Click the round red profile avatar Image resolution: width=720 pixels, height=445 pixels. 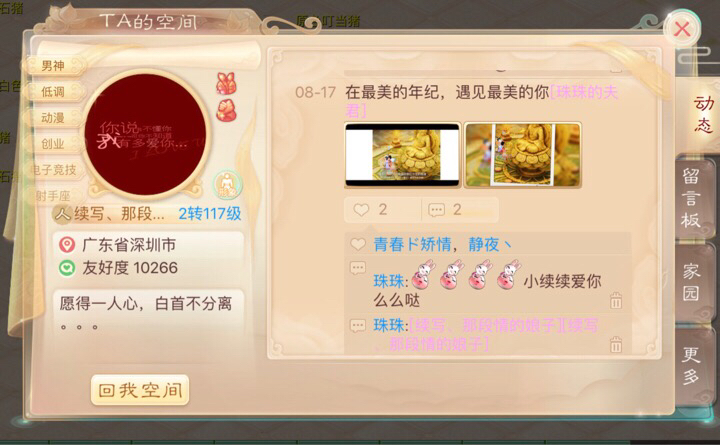[x=146, y=134]
